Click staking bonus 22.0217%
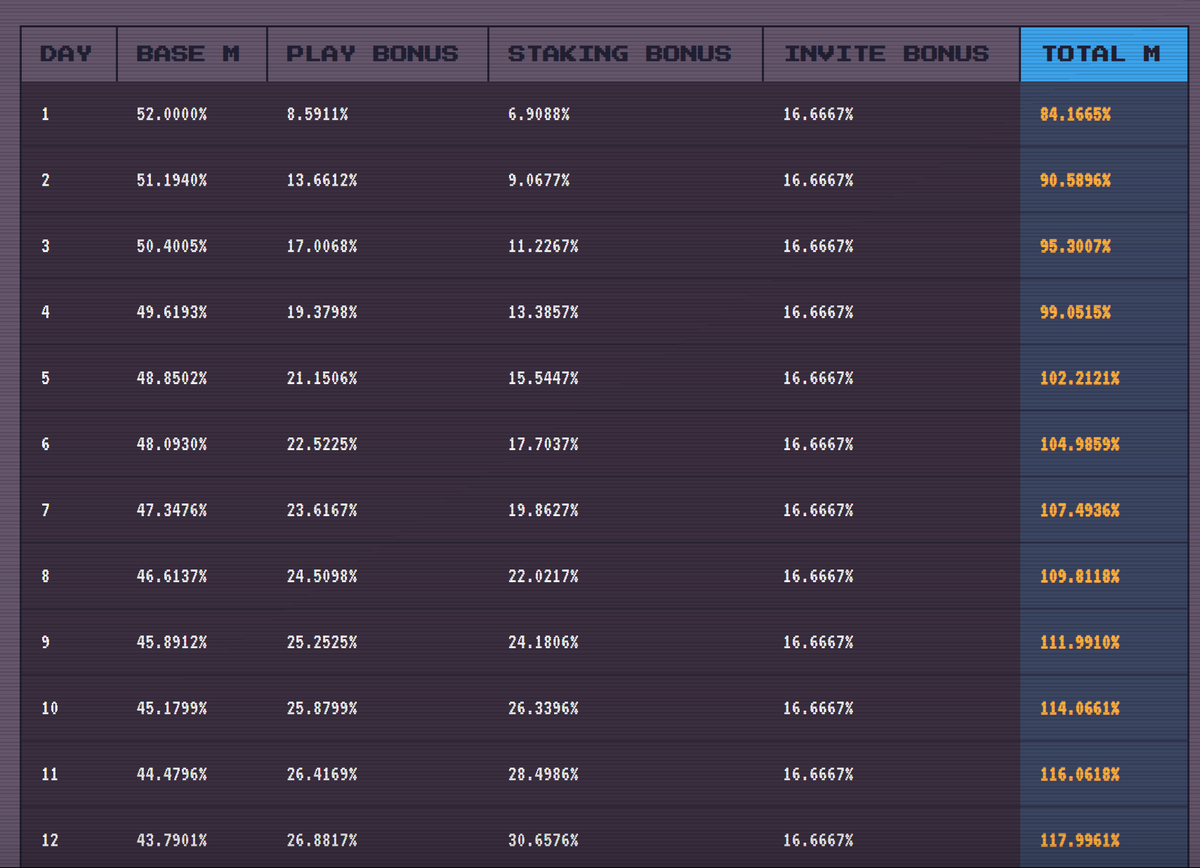The image size is (1200, 868). (543, 577)
